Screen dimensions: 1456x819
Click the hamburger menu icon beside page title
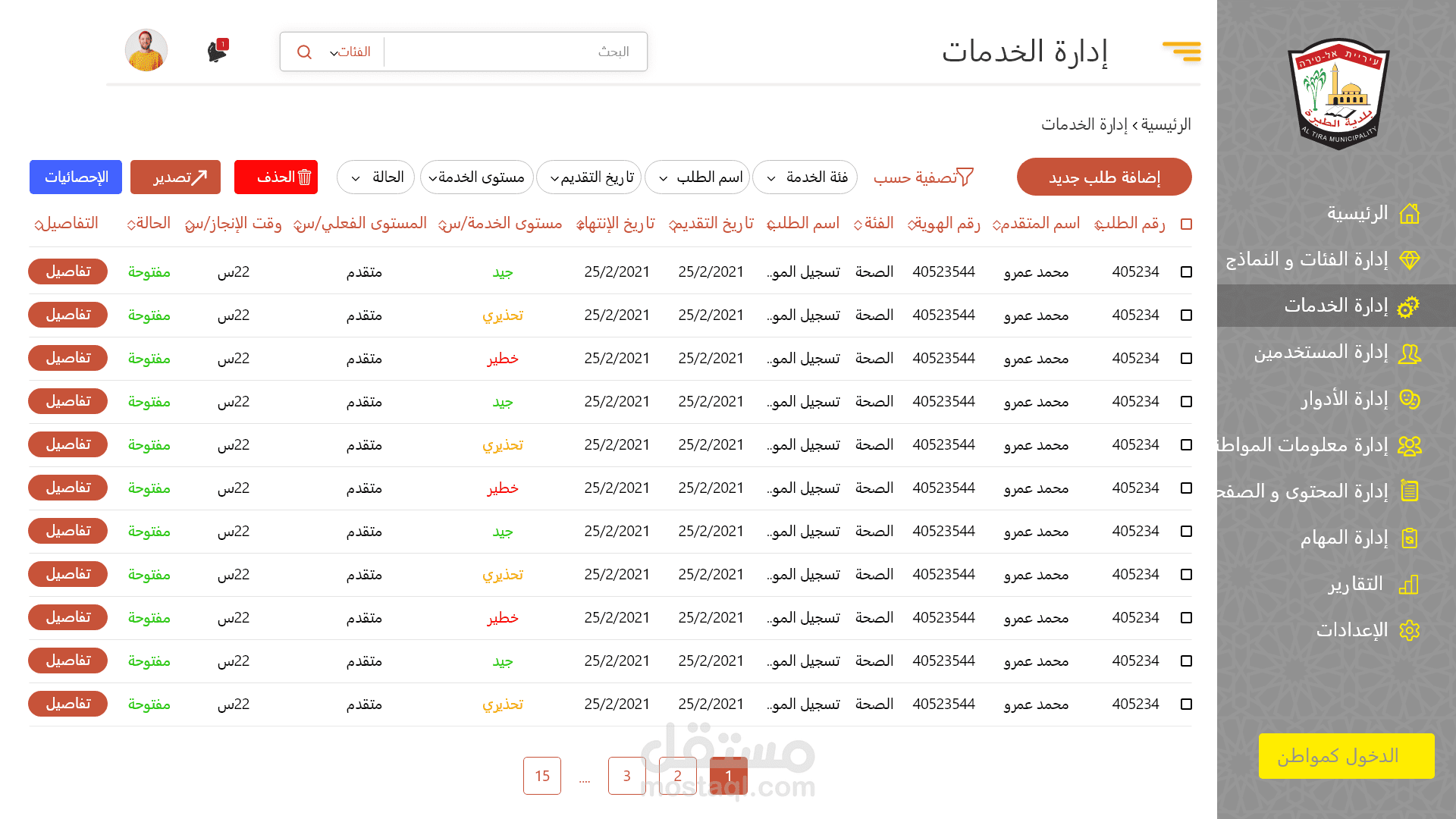click(x=1181, y=51)
